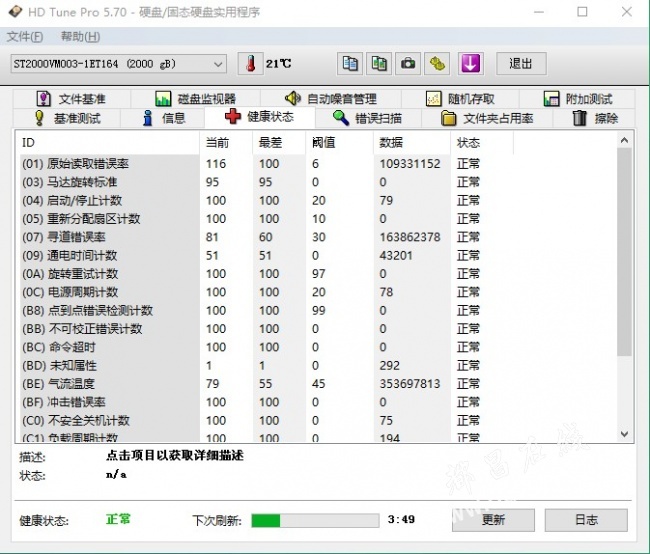Open the options settings icon
Image resolution: width=650 pixels, height=554 pixels.
tap(437, 64)
